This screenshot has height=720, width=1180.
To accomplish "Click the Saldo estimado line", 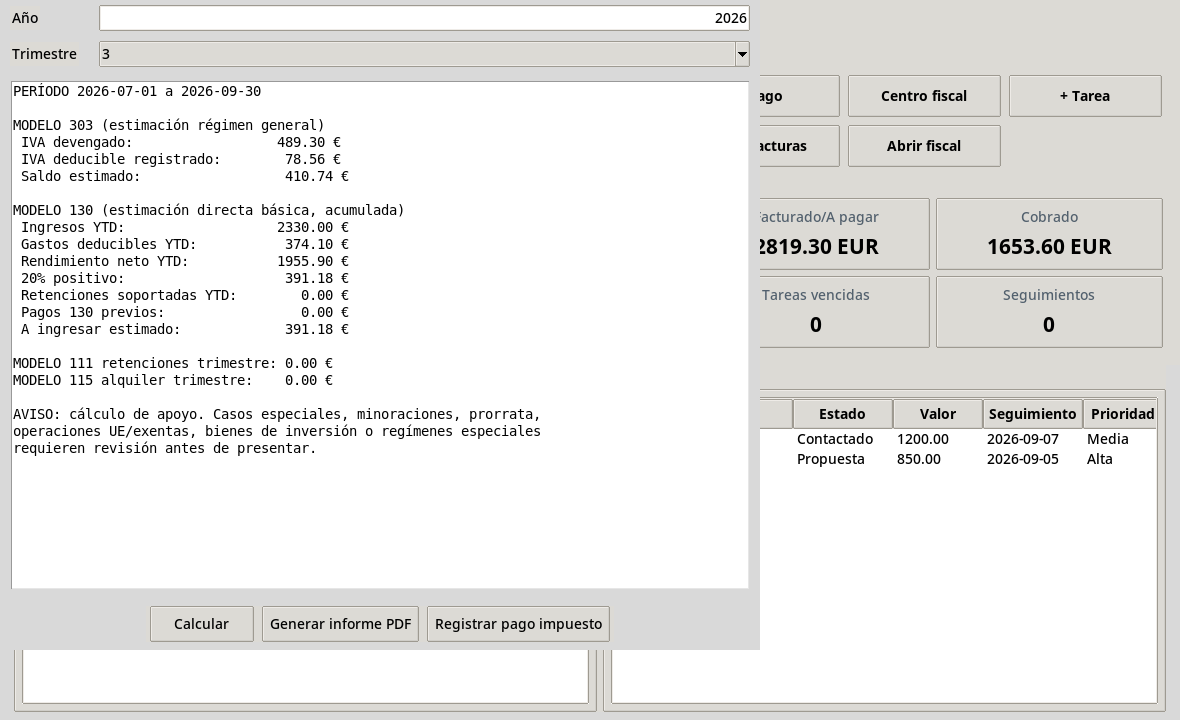I will (x=184, y=176).
